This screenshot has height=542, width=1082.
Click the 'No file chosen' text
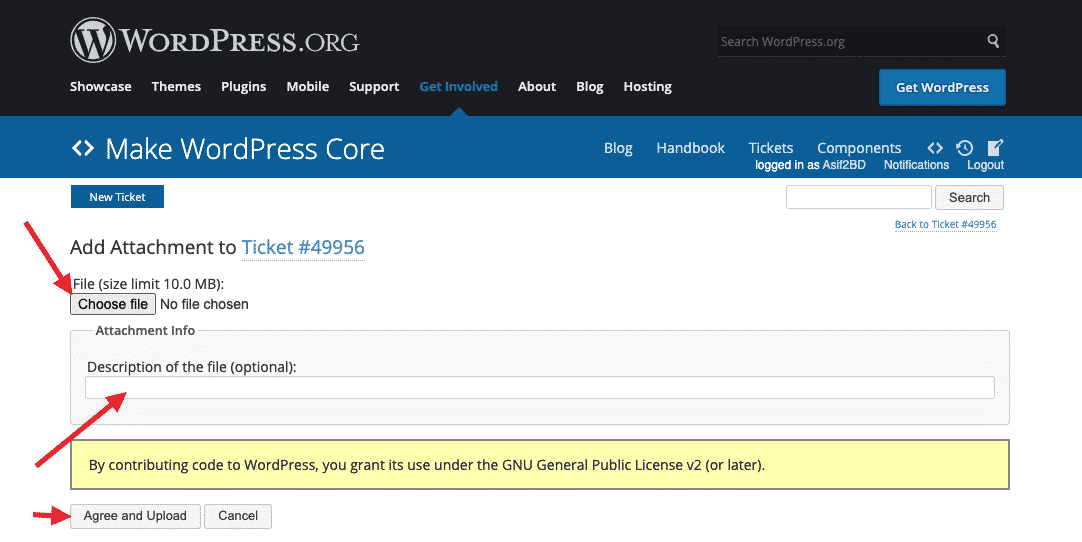point(204,304)
